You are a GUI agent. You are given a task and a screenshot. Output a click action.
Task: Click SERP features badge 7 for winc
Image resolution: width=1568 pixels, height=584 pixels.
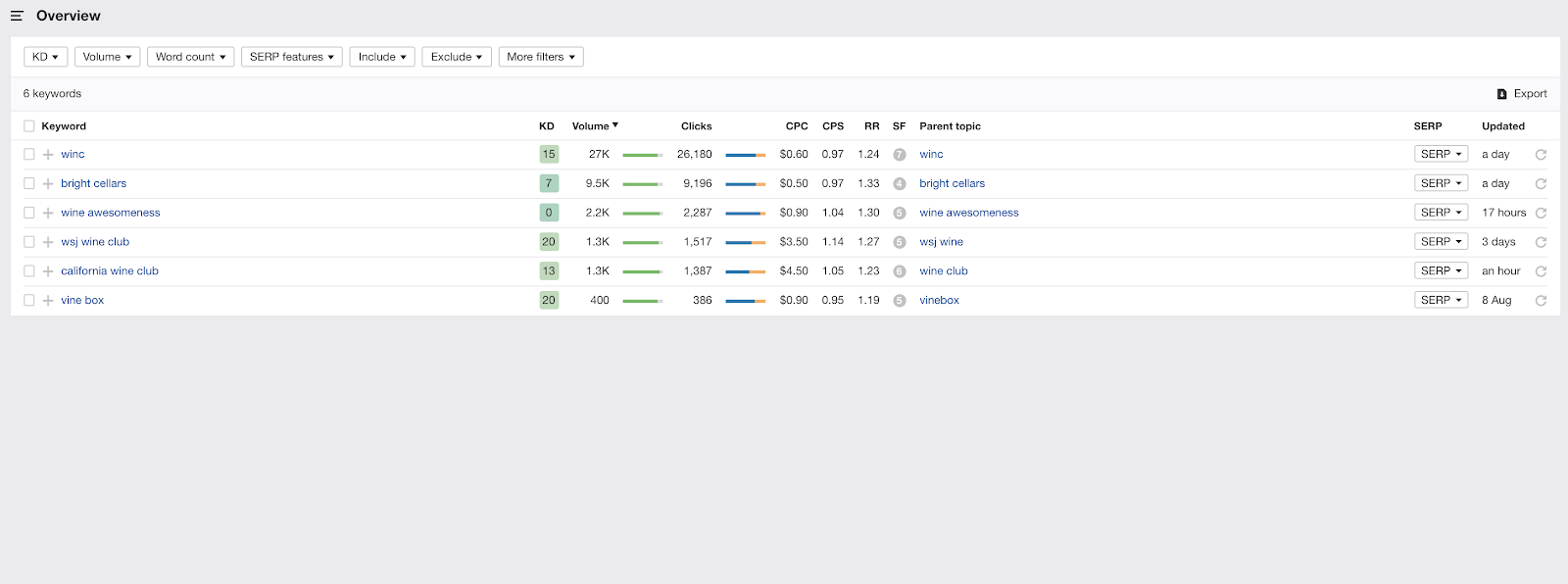(x=900, y=155)
